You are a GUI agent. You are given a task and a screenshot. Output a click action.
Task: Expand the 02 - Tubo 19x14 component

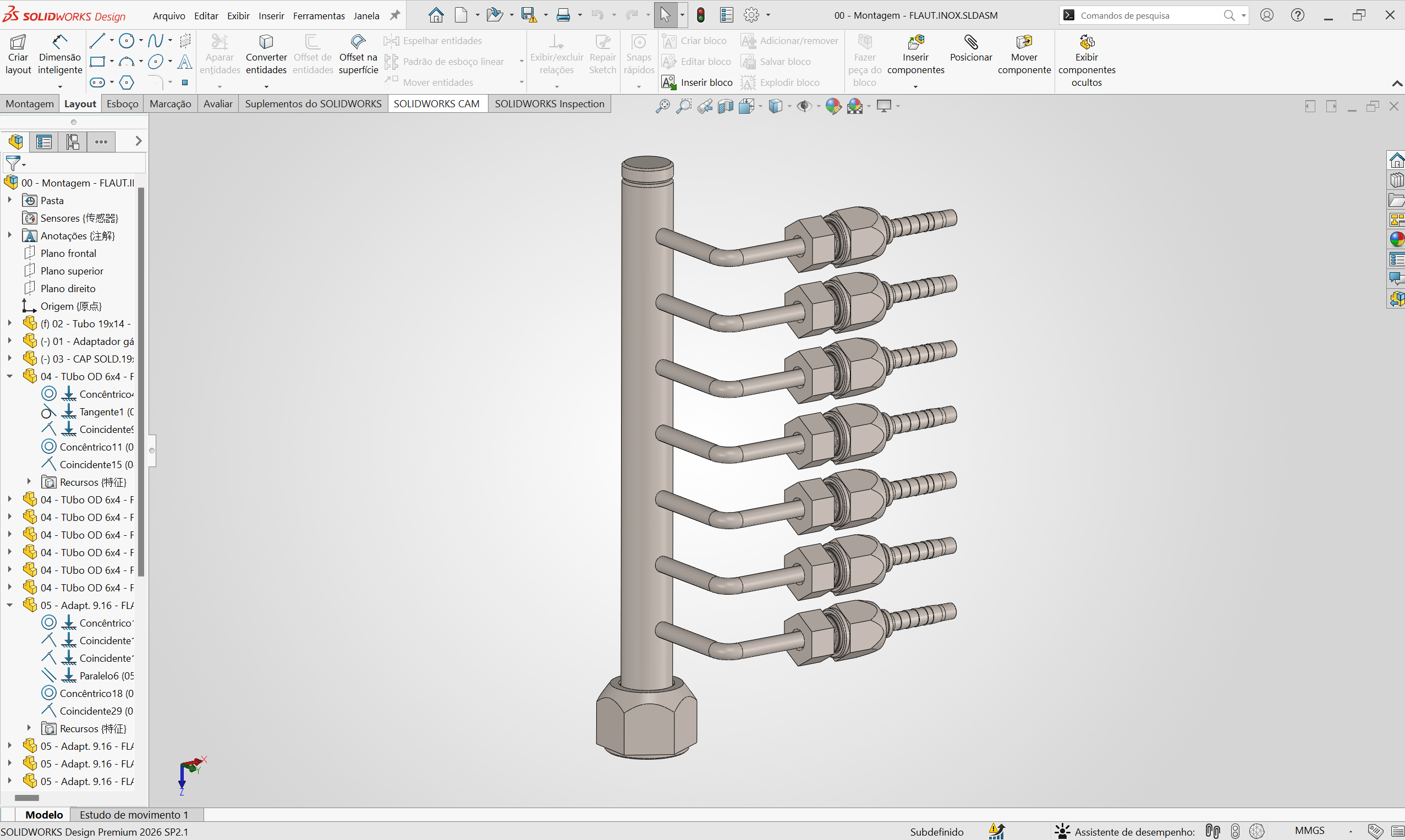tap(9, 323)
